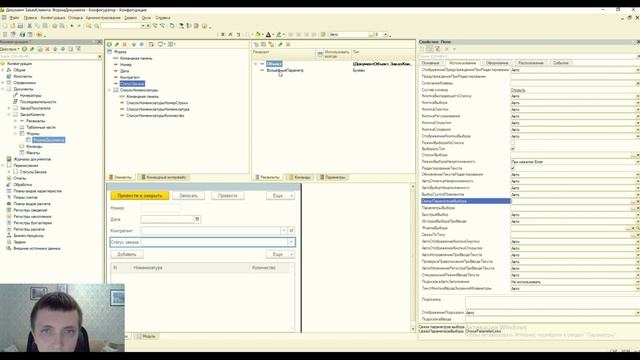Click the Open folder icon in main toolbar

point(13,26)
